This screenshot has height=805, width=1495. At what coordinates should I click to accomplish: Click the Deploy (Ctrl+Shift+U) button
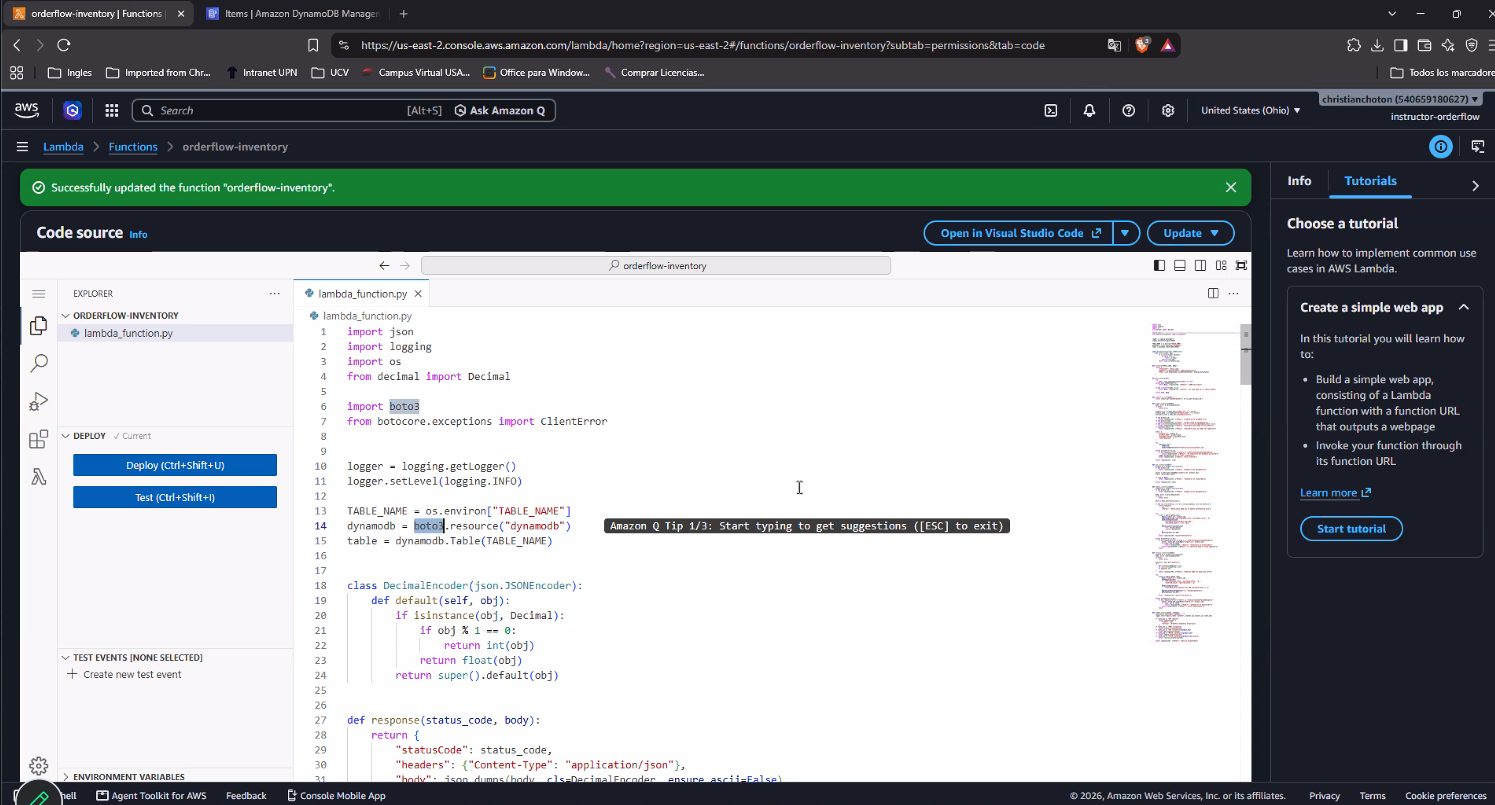click(175, 465)
